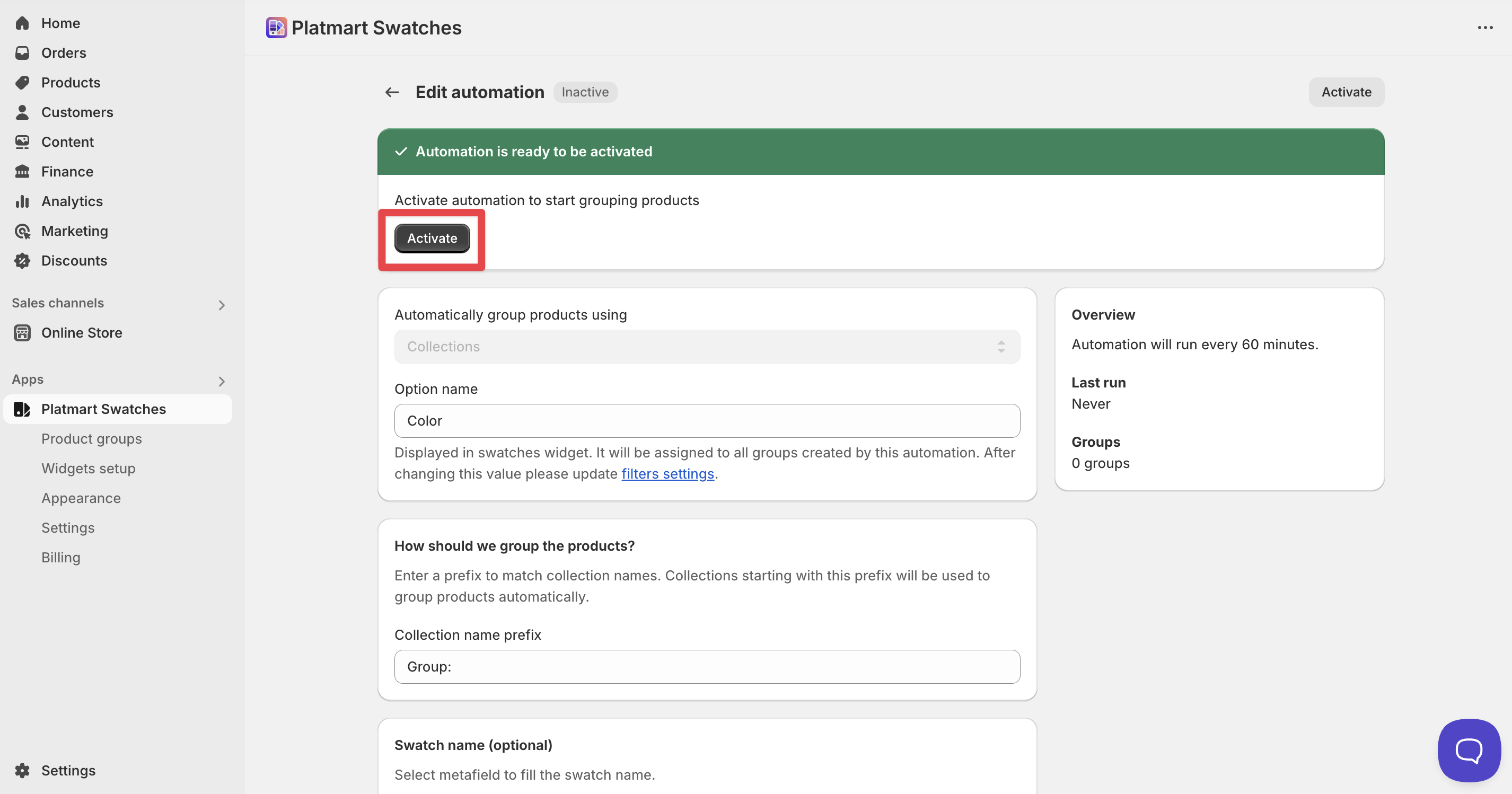Open Online Store sales channel
The width and height of the screenshot is (1512, 794).
click(x=82, y=333)
